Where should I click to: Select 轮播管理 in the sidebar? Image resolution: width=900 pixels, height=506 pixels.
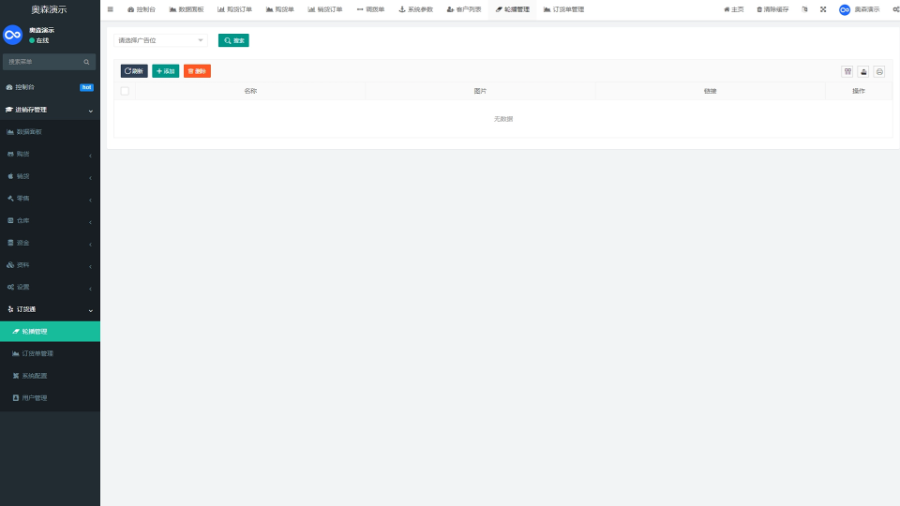pos(50,332)
